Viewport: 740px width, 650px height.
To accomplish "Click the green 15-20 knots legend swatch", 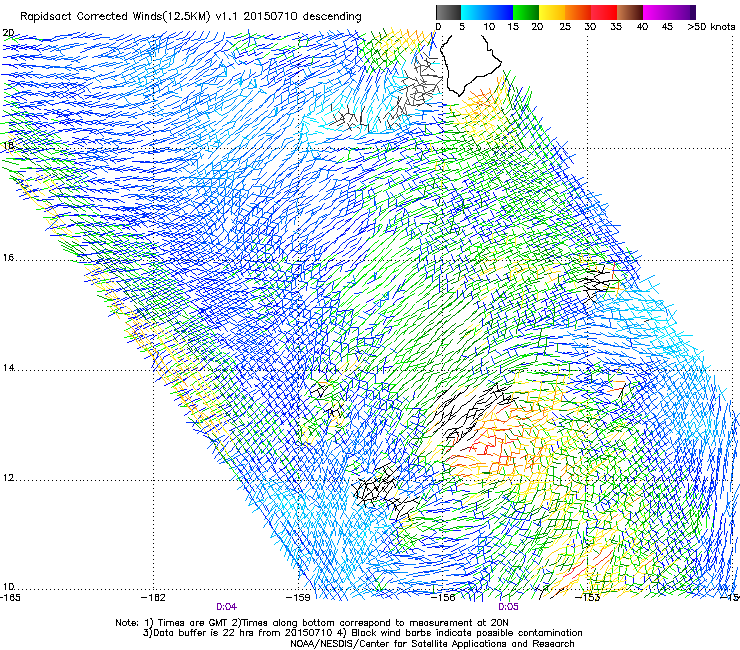I will pos(526,12).
